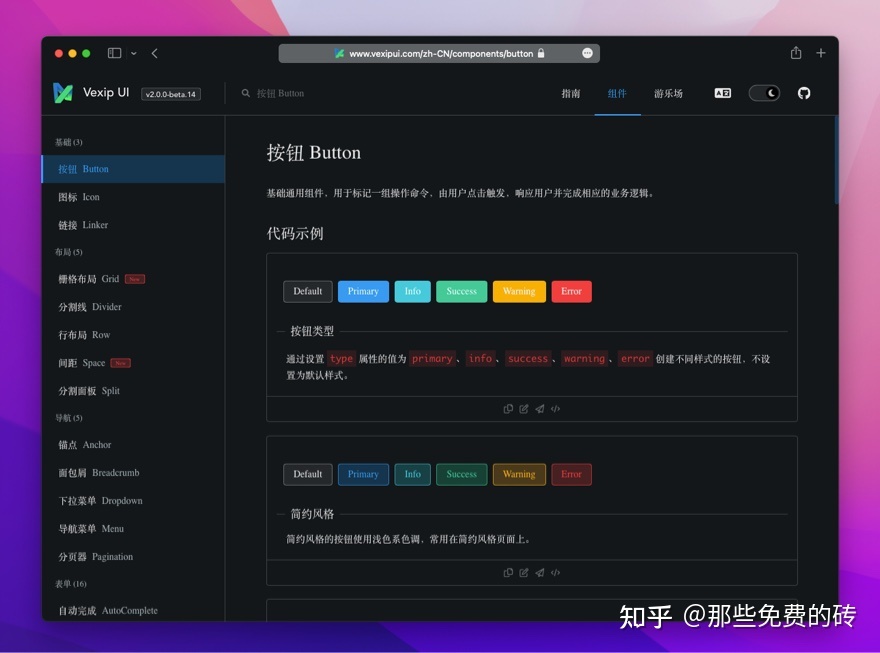Click the simple-style Info button

412,475
